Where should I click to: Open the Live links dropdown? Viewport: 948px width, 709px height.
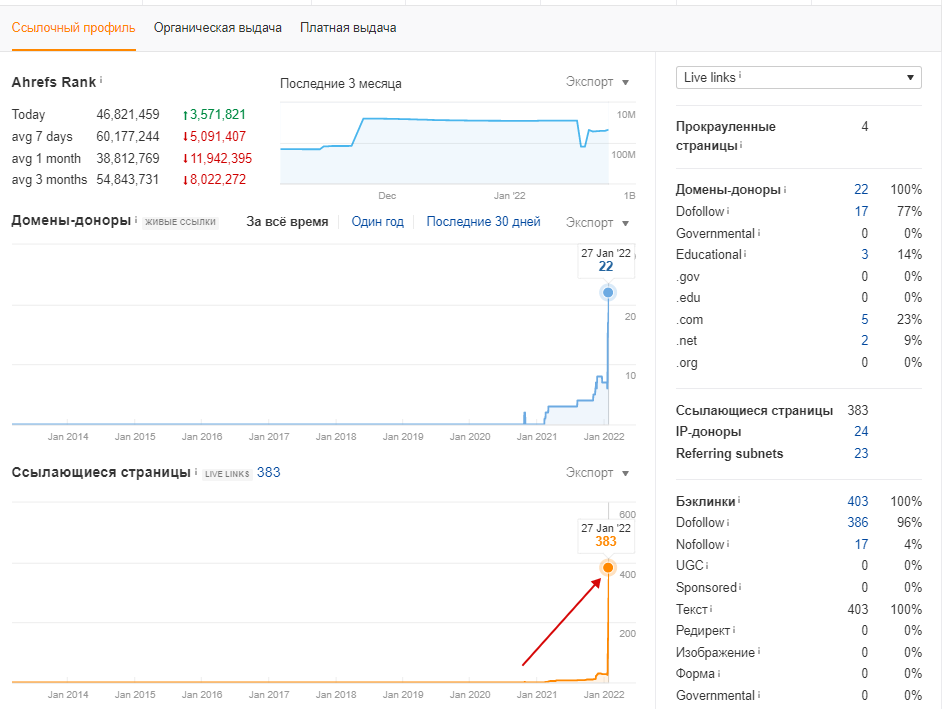[x=798, y=78]
